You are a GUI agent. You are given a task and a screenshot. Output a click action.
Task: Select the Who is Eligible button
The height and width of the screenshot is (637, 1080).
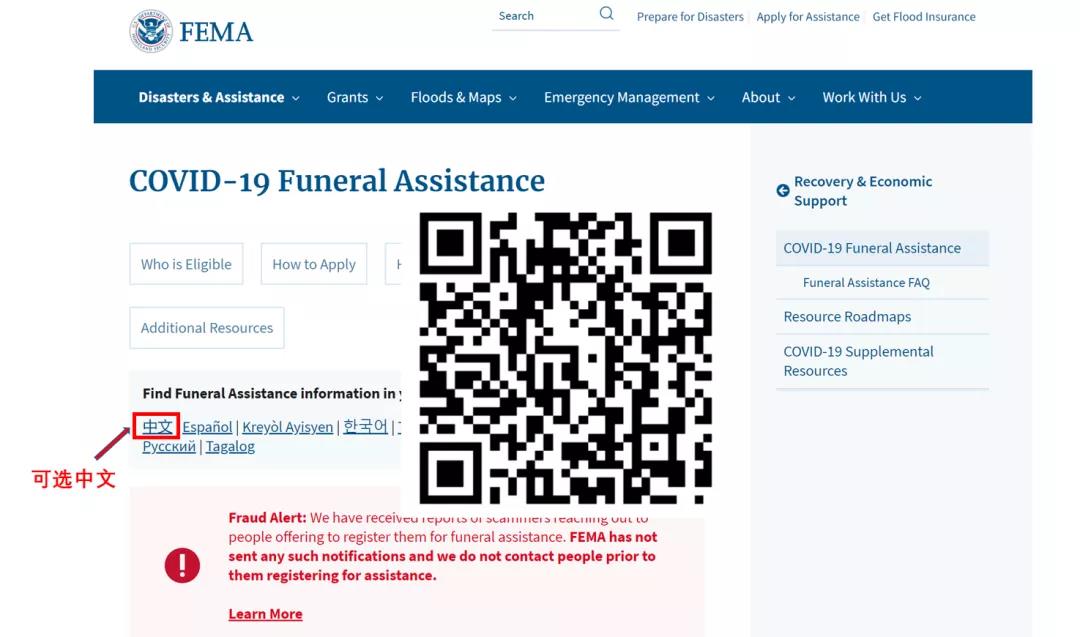pyautogui.click(x=186, y=264)
